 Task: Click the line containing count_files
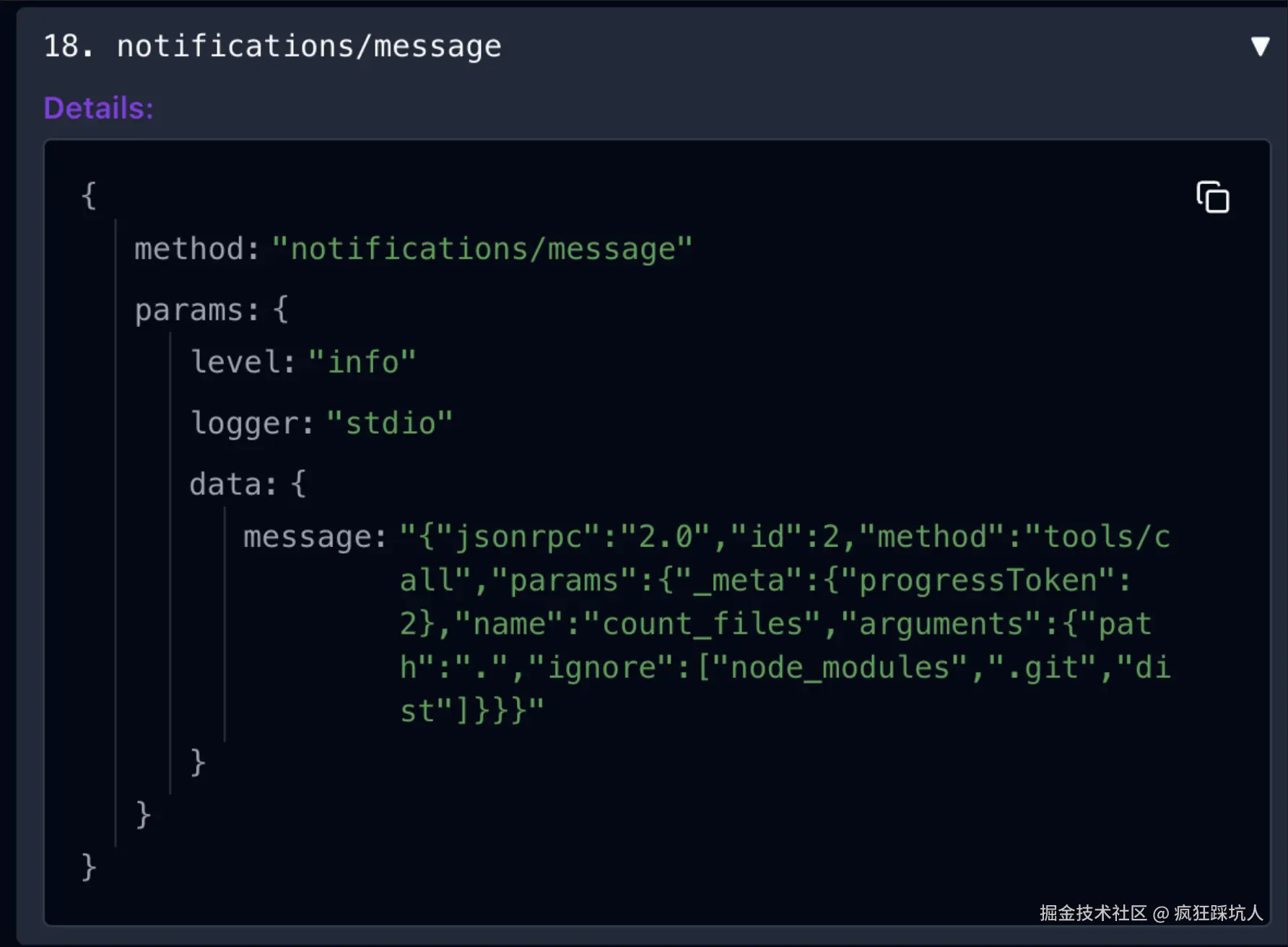coord(775,624)
